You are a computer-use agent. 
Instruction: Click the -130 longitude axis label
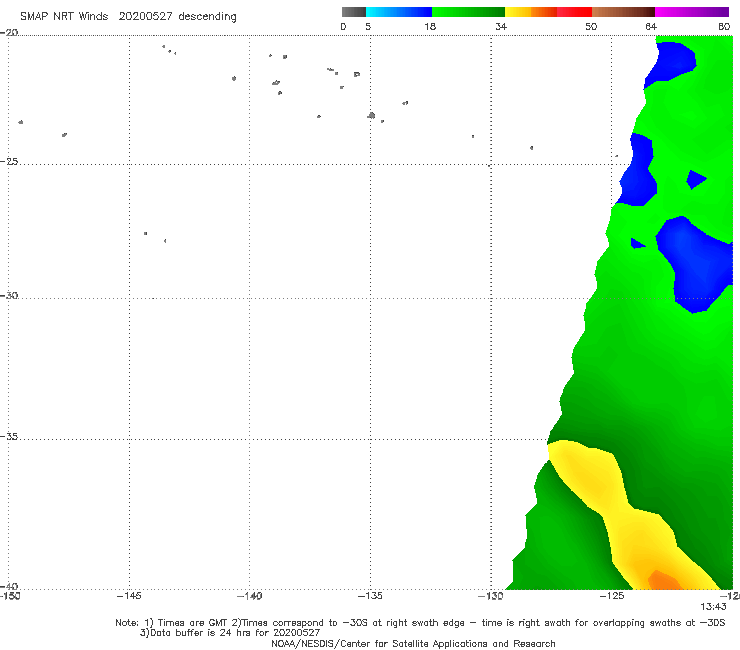coord(491,596)
